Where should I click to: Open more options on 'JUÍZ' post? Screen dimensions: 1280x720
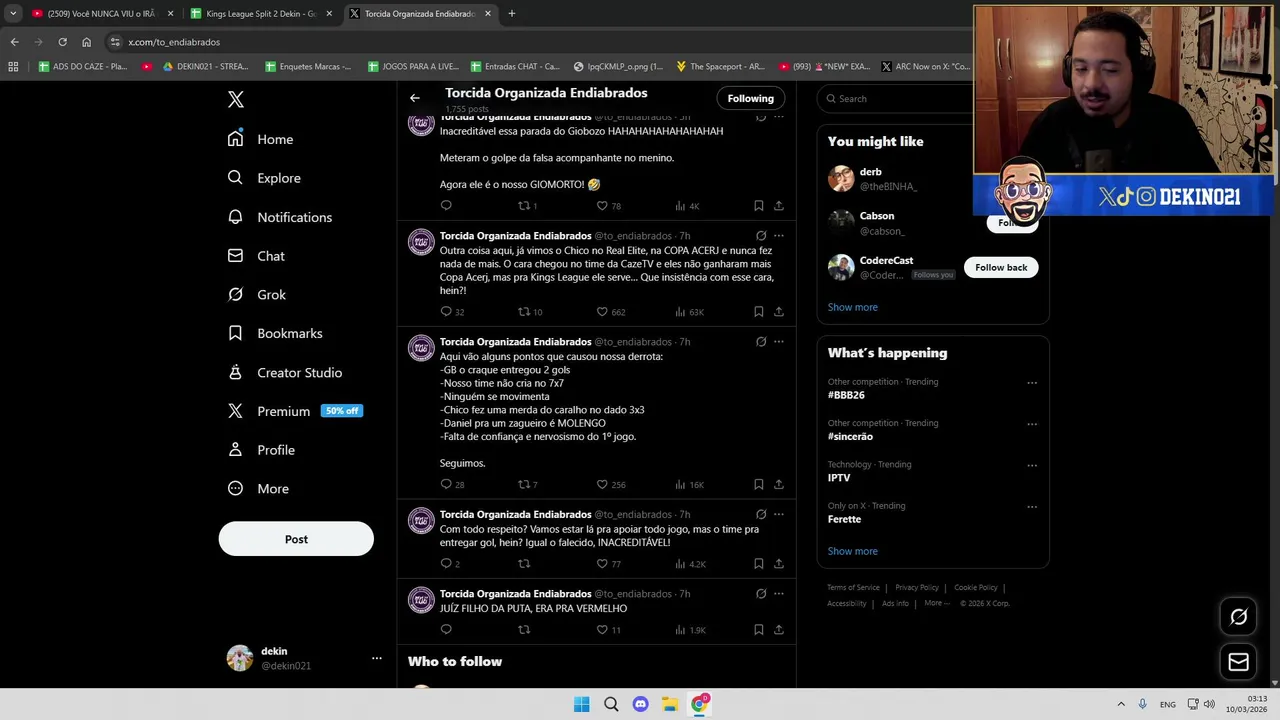tap(779, 594)
